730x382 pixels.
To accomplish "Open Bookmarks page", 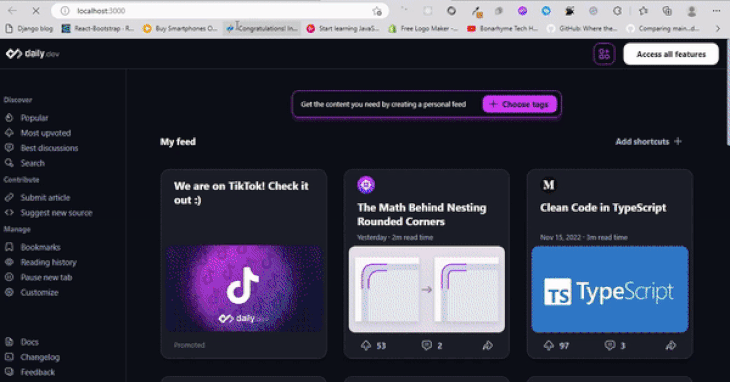I will point(33,247).
